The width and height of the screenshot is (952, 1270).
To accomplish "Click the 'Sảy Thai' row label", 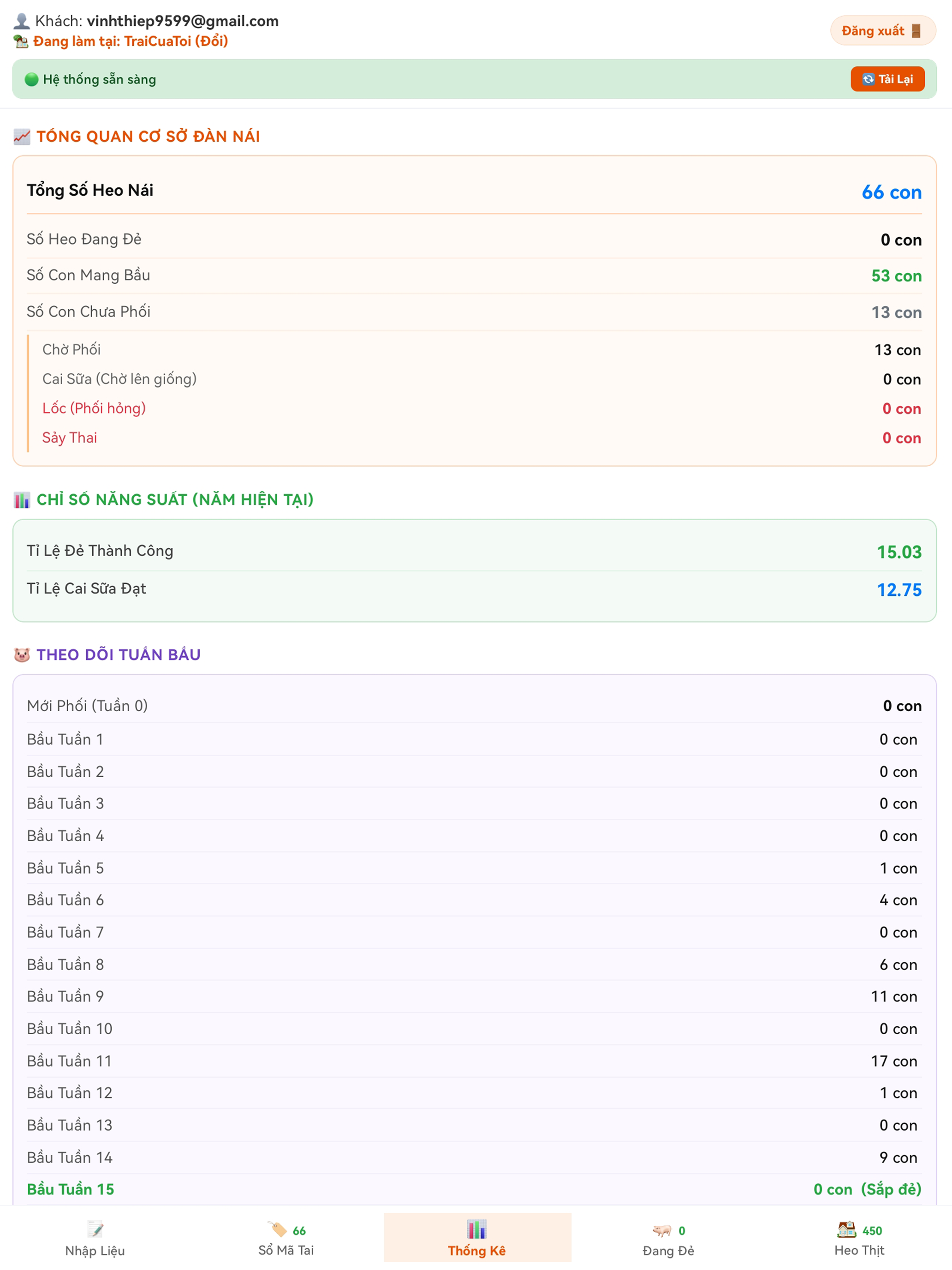I will 70,437.
